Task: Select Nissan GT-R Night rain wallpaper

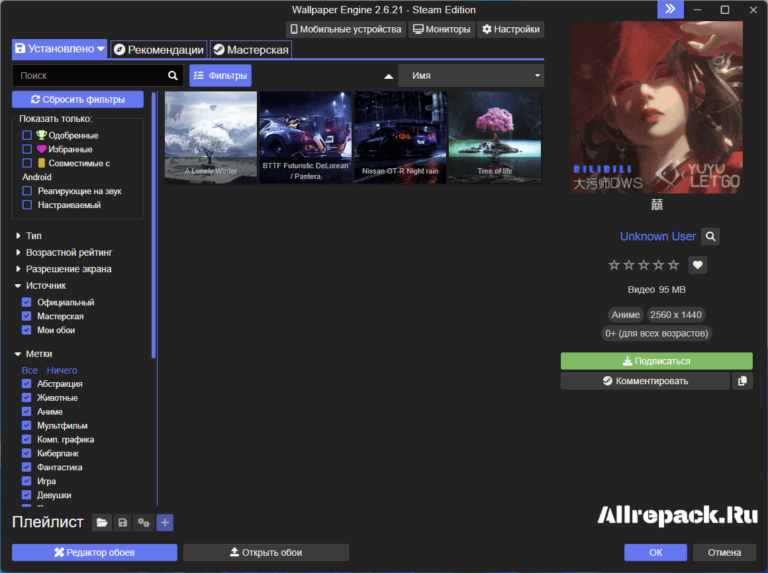Action: click(x=400, y=138)
